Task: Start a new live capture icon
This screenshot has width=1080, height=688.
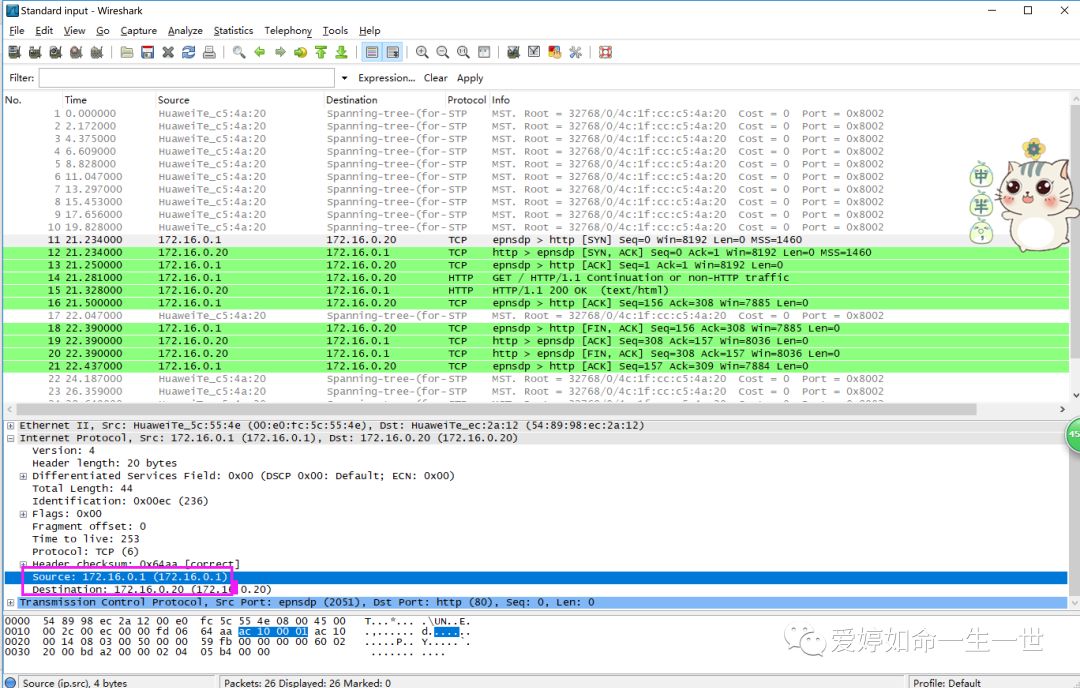Action: tap(56, 52)
